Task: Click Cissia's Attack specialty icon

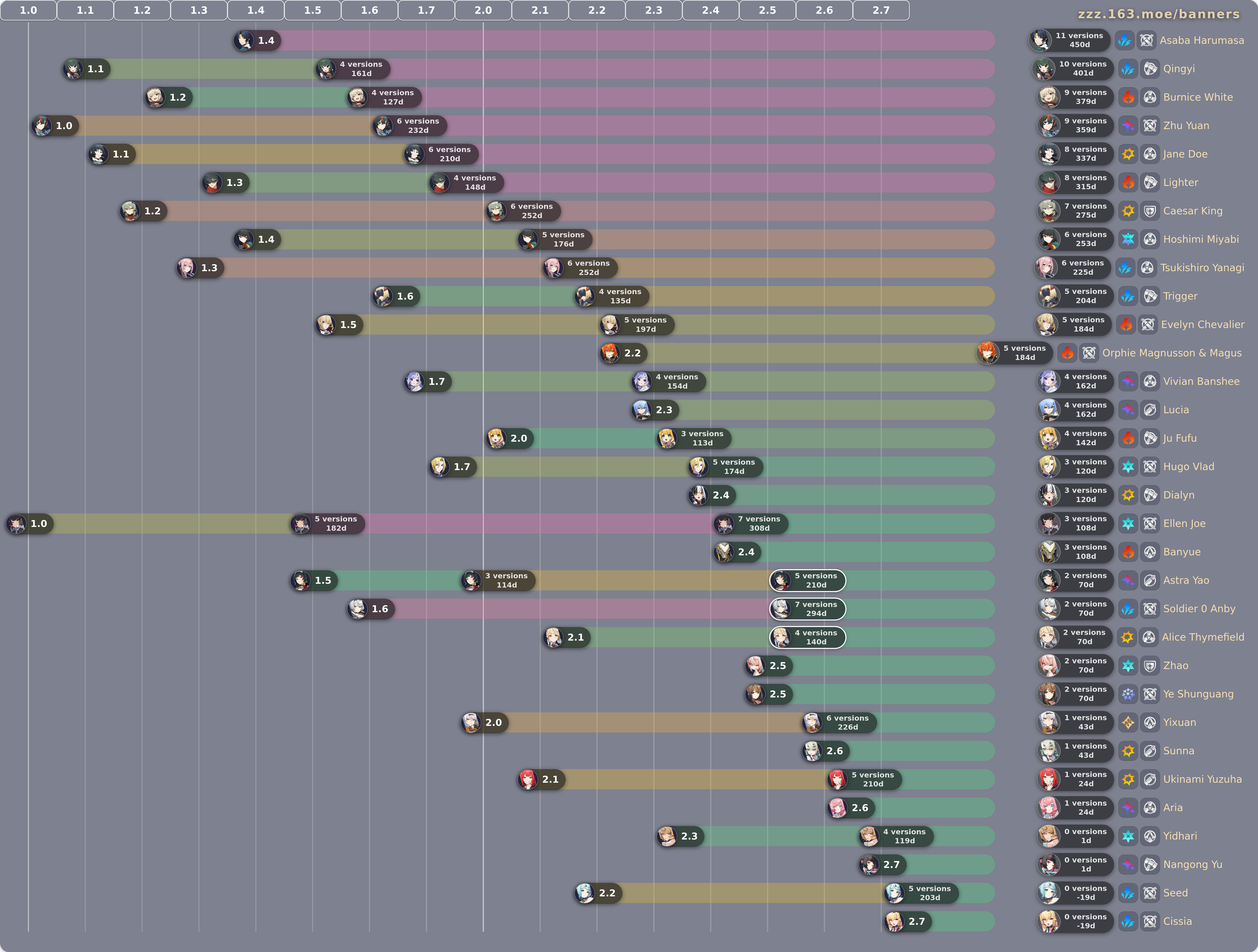Action: (1150, 921)
